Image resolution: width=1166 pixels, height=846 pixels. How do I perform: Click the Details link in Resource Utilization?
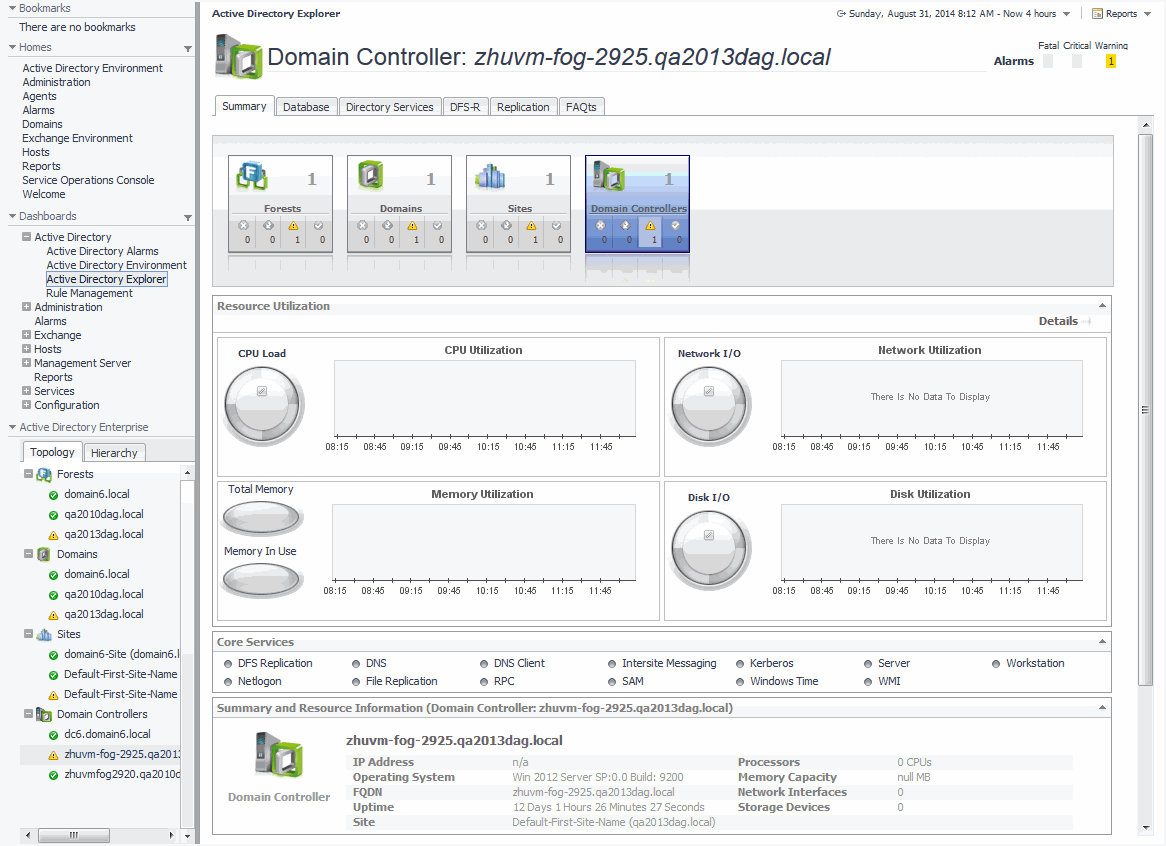1058,321
